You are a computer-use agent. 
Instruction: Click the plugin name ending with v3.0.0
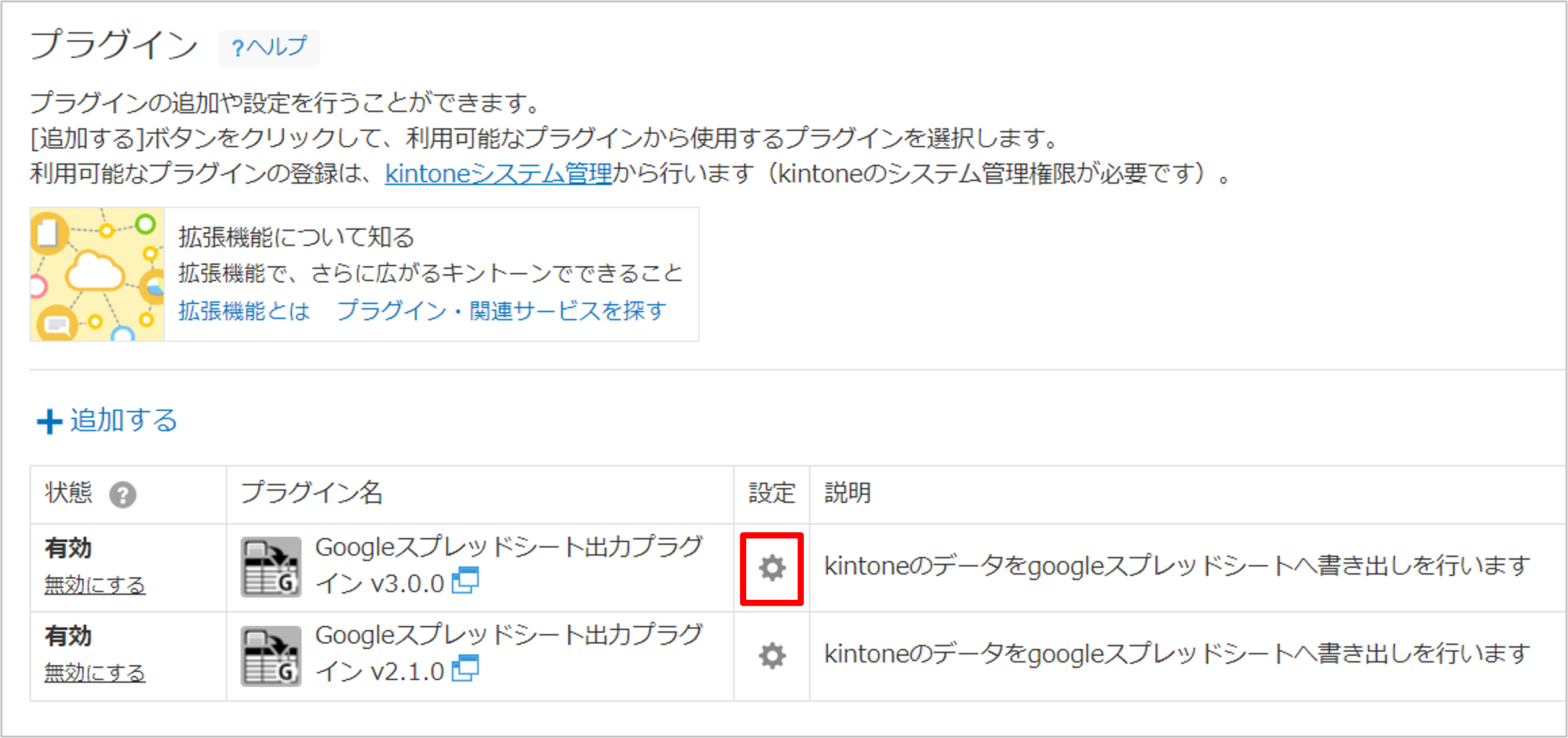(x=509, y=565)
